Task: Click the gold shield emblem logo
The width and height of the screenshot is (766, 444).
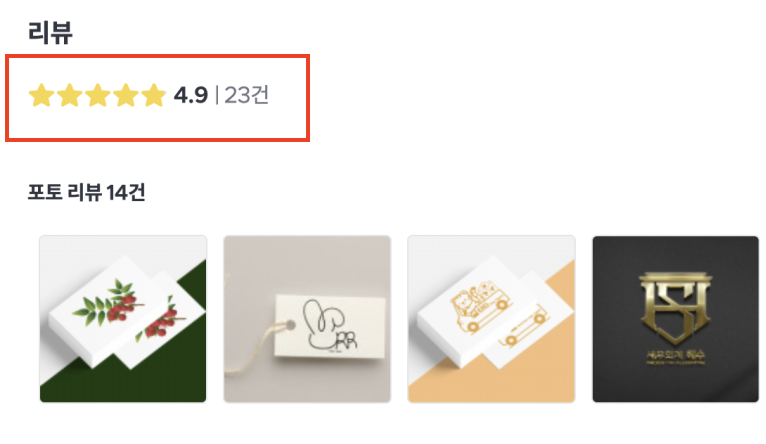Action: tap(676, 308)
